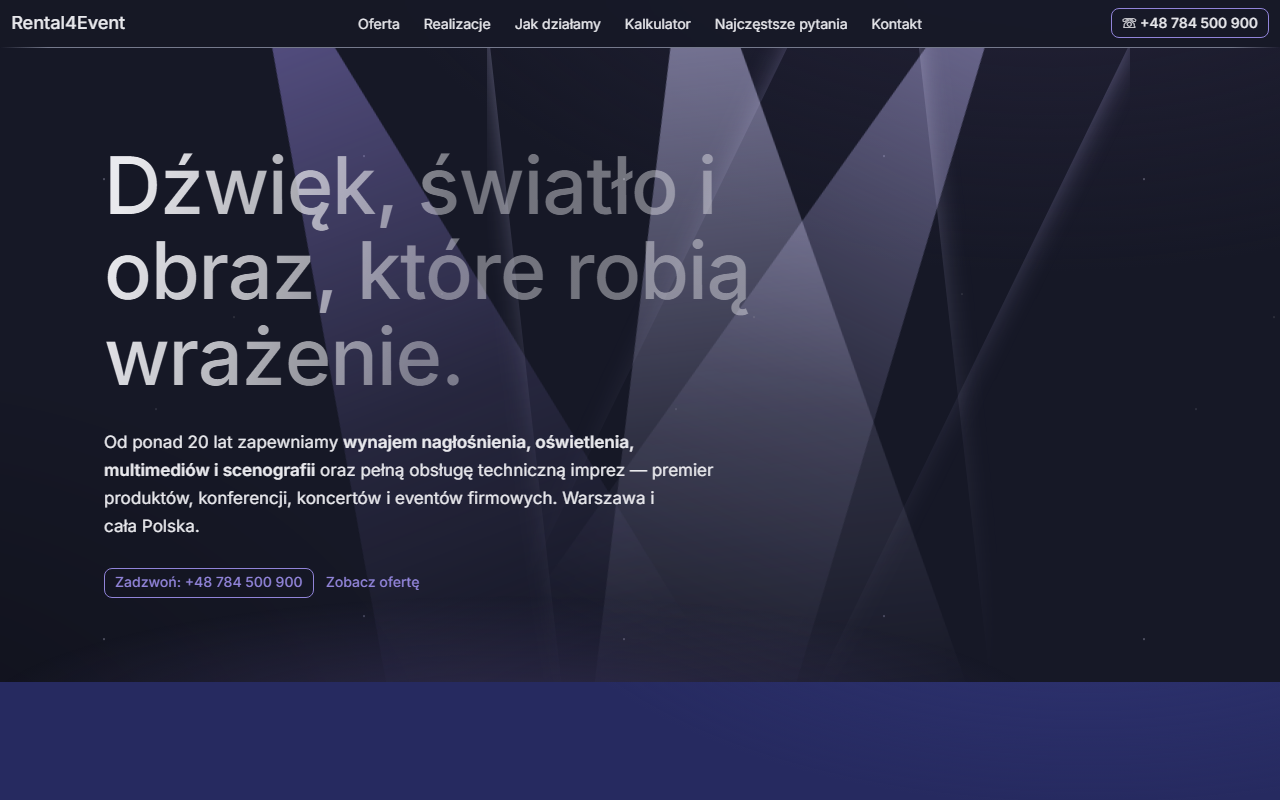The width and height of the screenshot is (1280, 800).
Task: Click the Rental4Event logo
Action: click(68, 23)
